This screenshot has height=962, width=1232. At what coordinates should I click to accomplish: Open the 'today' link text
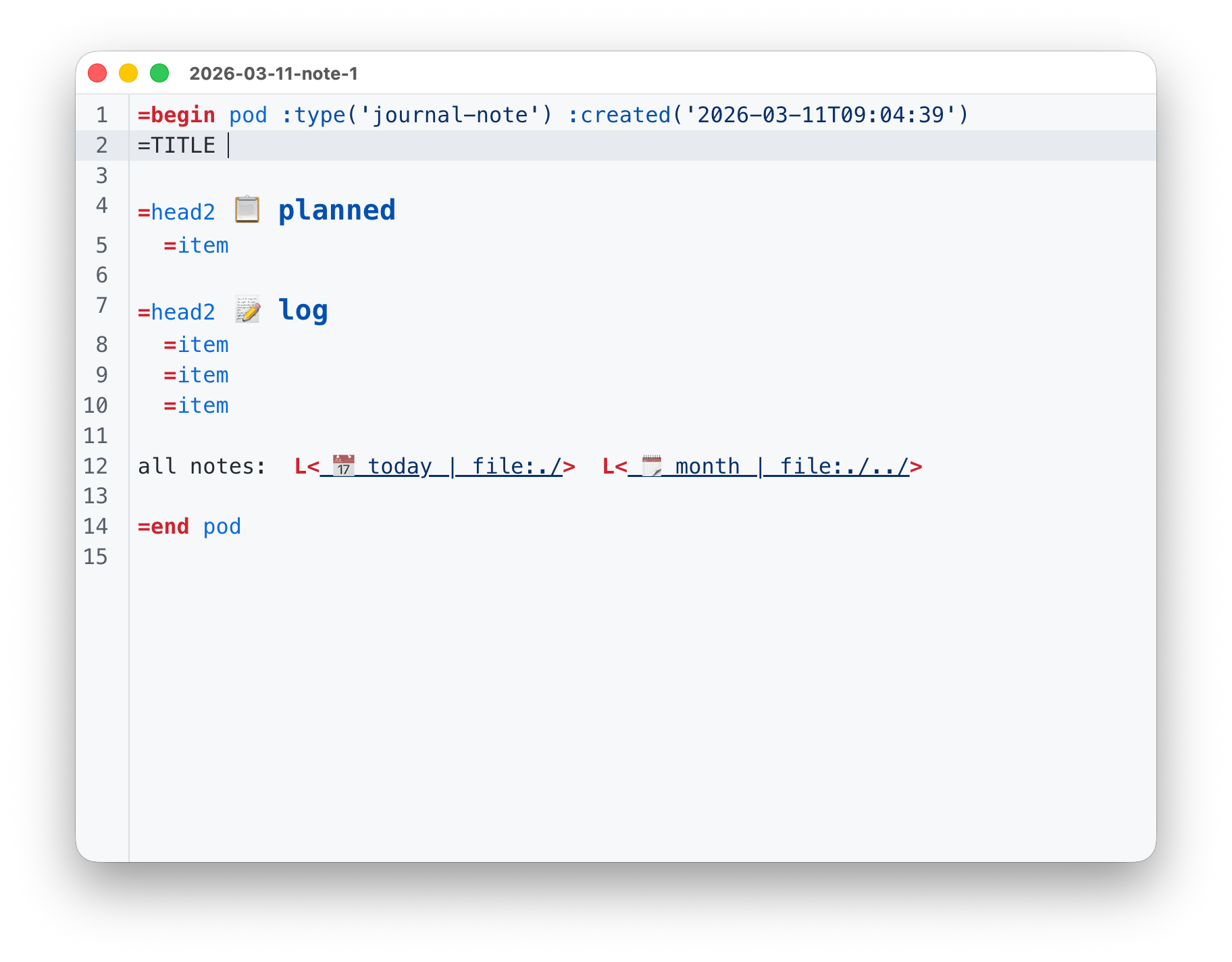point(400,466)
